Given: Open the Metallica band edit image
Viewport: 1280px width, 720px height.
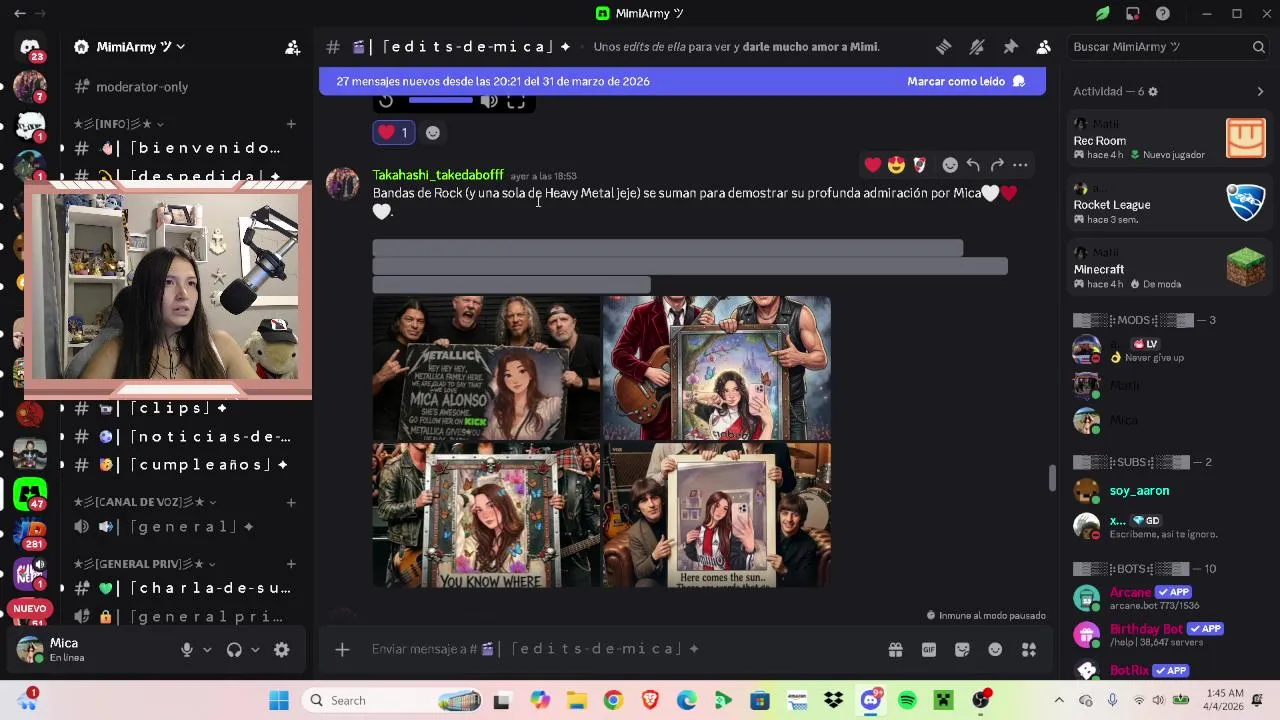Looking at the screenshot, I should tap(486, 368).
